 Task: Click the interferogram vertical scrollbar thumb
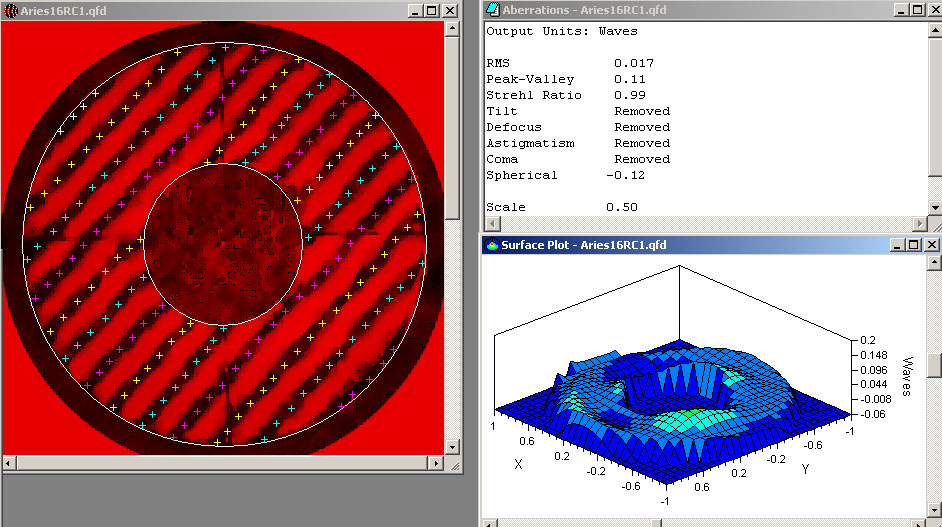pos(452,127)
